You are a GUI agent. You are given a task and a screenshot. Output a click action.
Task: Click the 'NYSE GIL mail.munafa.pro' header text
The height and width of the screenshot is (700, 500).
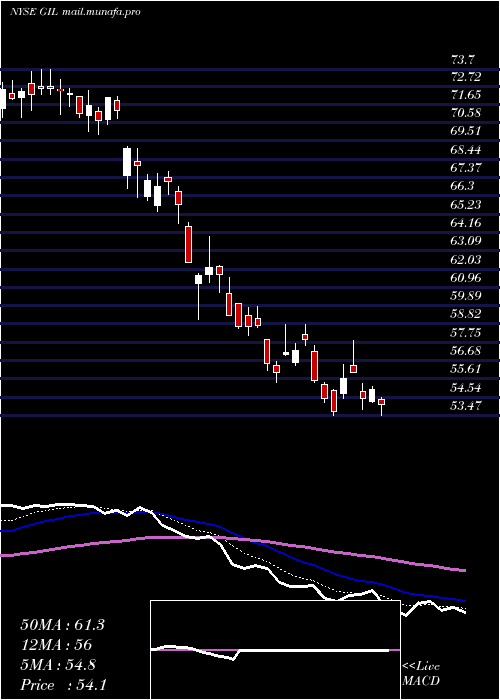tap(75, 12)
